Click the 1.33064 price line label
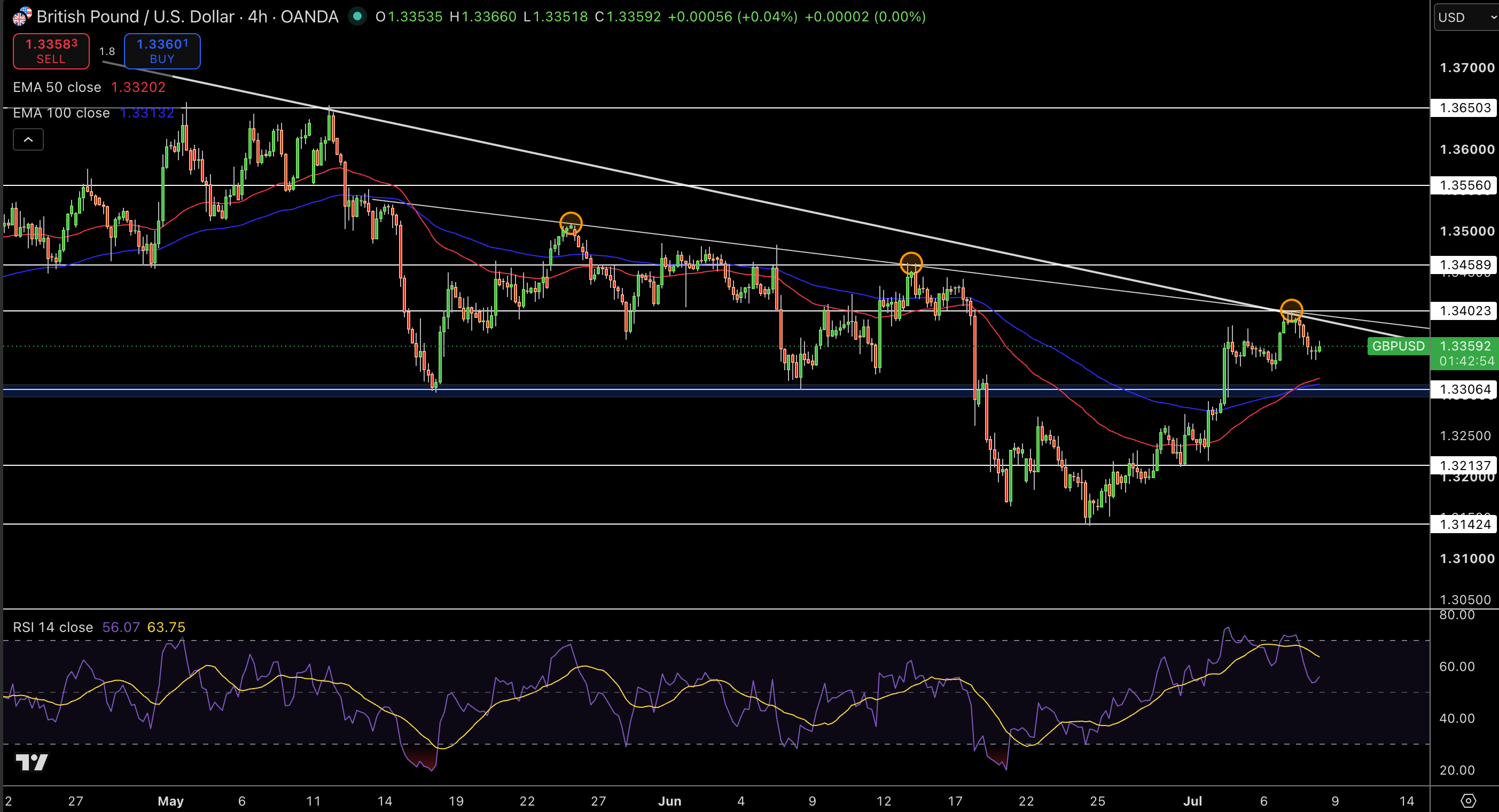 (1464, 389)
